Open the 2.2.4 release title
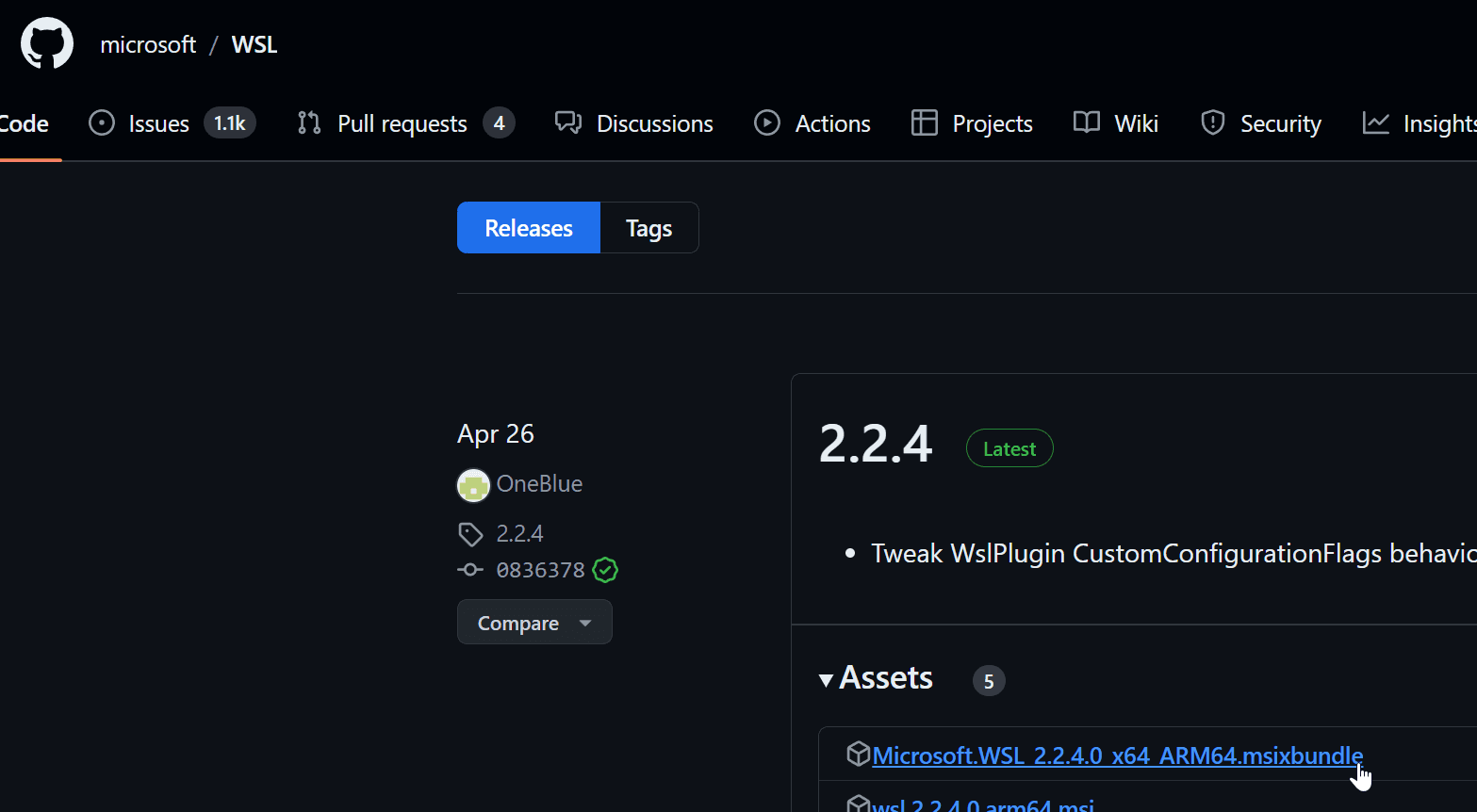Viewport: 1477px width, 812px height. click(x=876, y=444)
